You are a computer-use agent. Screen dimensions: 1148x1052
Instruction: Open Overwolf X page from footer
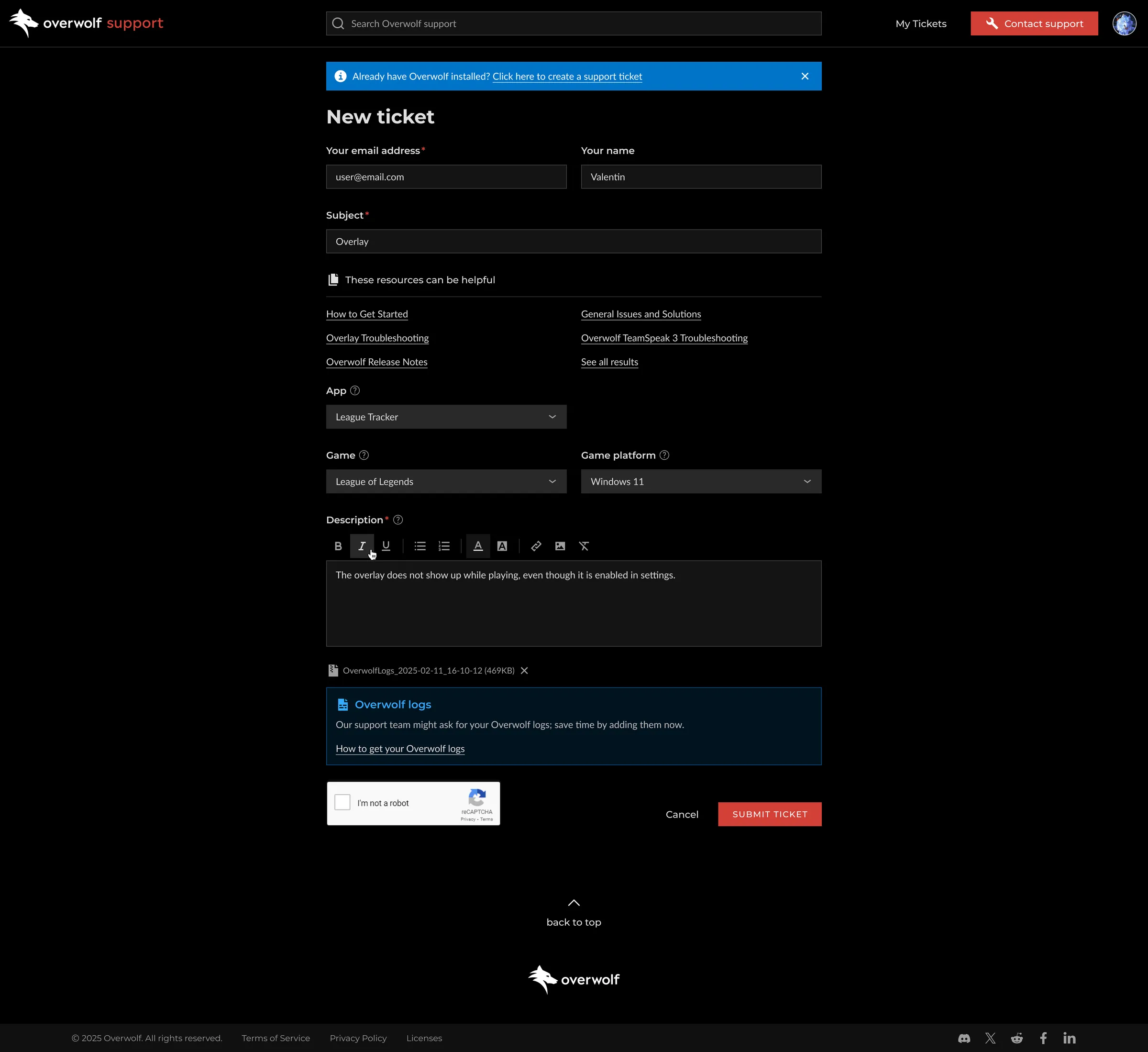coord(990,1038)
